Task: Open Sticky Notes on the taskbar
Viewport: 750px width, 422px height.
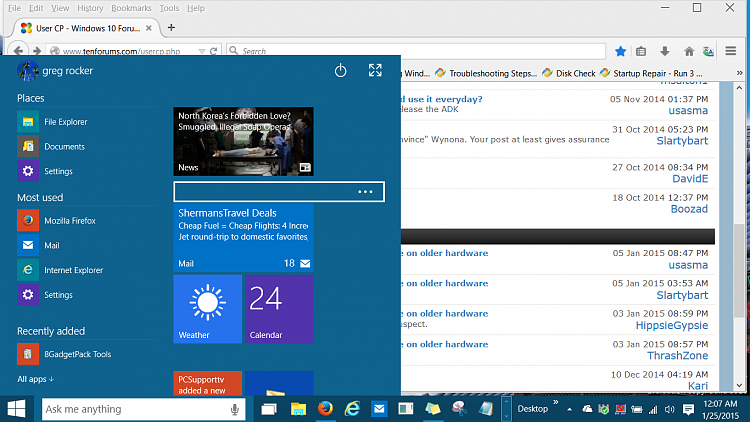Action: [432, 409]
